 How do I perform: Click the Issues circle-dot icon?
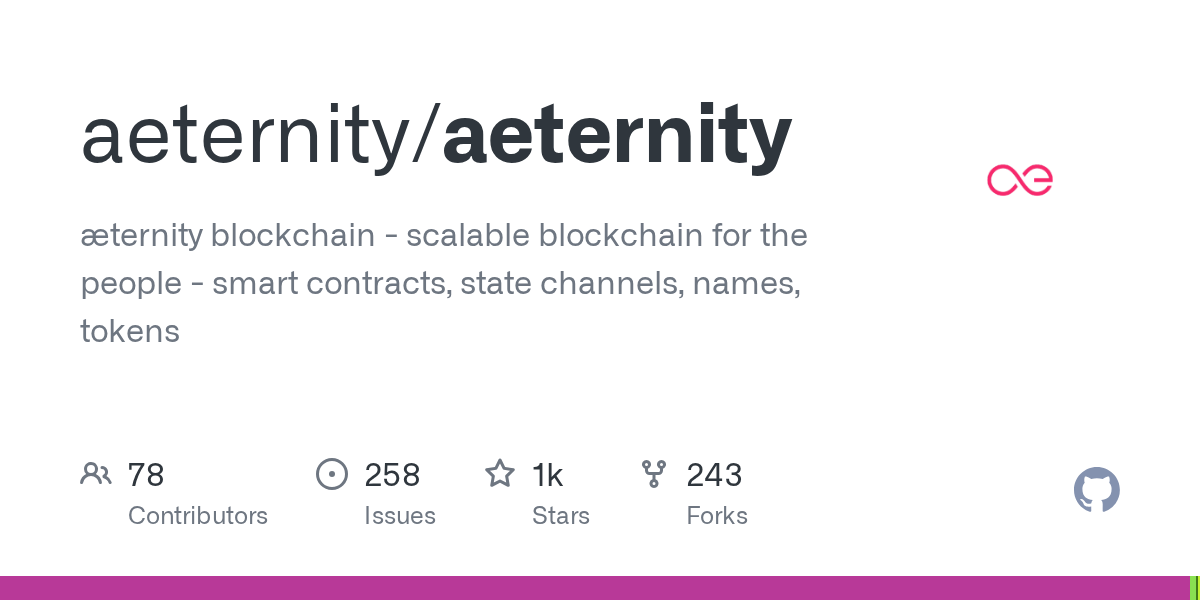click(332, 474)
